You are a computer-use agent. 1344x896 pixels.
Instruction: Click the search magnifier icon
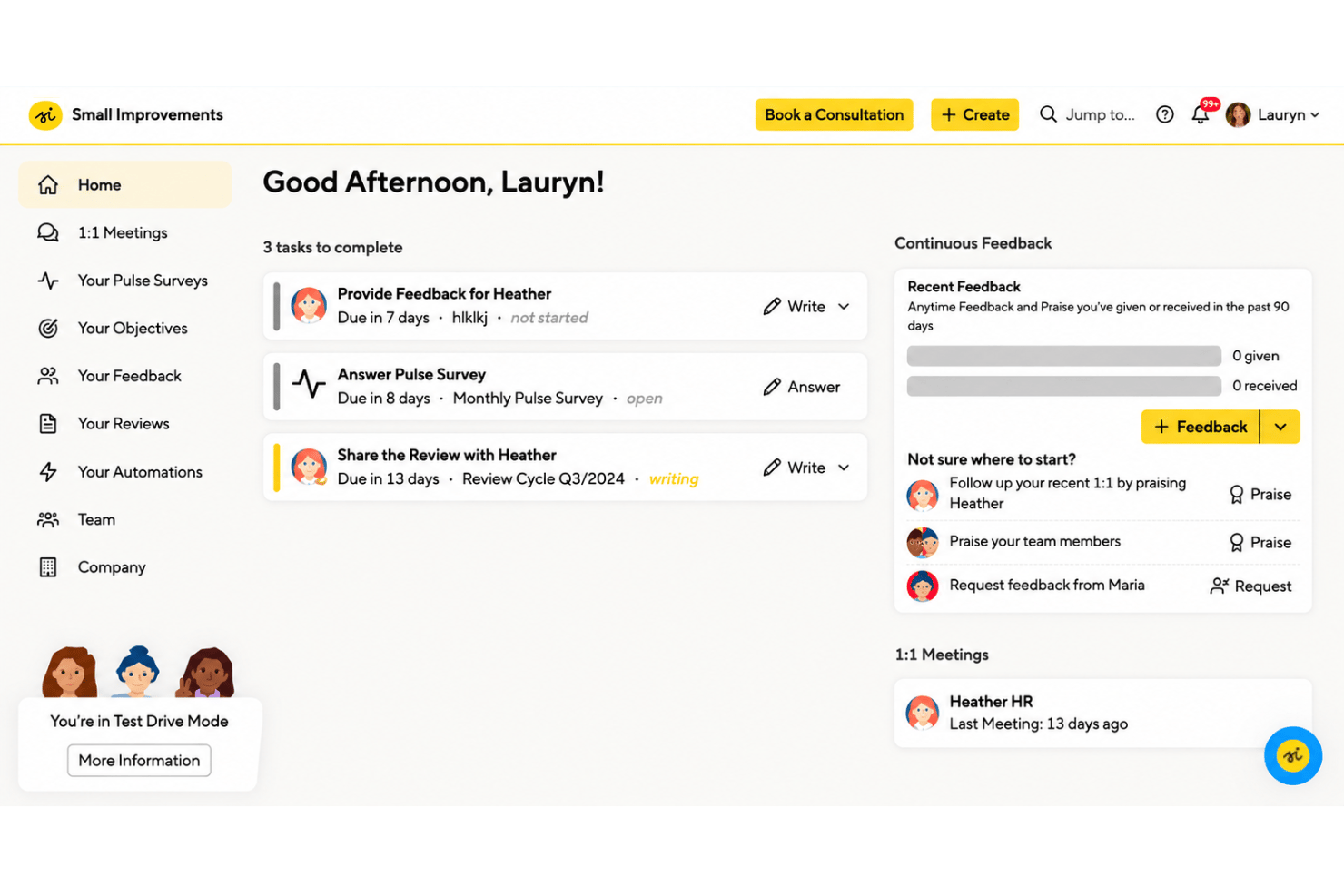click(x=1048, y=114)
